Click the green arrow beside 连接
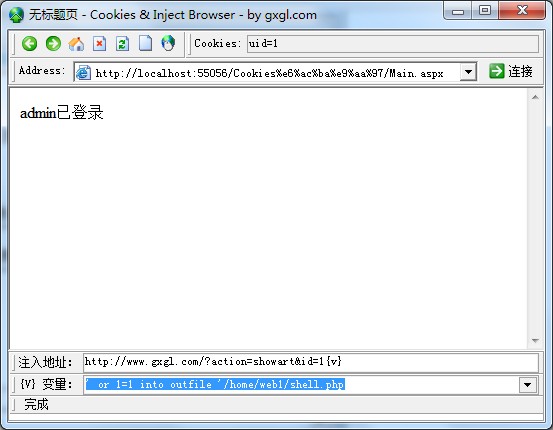553x430 pixels. pyautogui.click(x=497, y=71)
